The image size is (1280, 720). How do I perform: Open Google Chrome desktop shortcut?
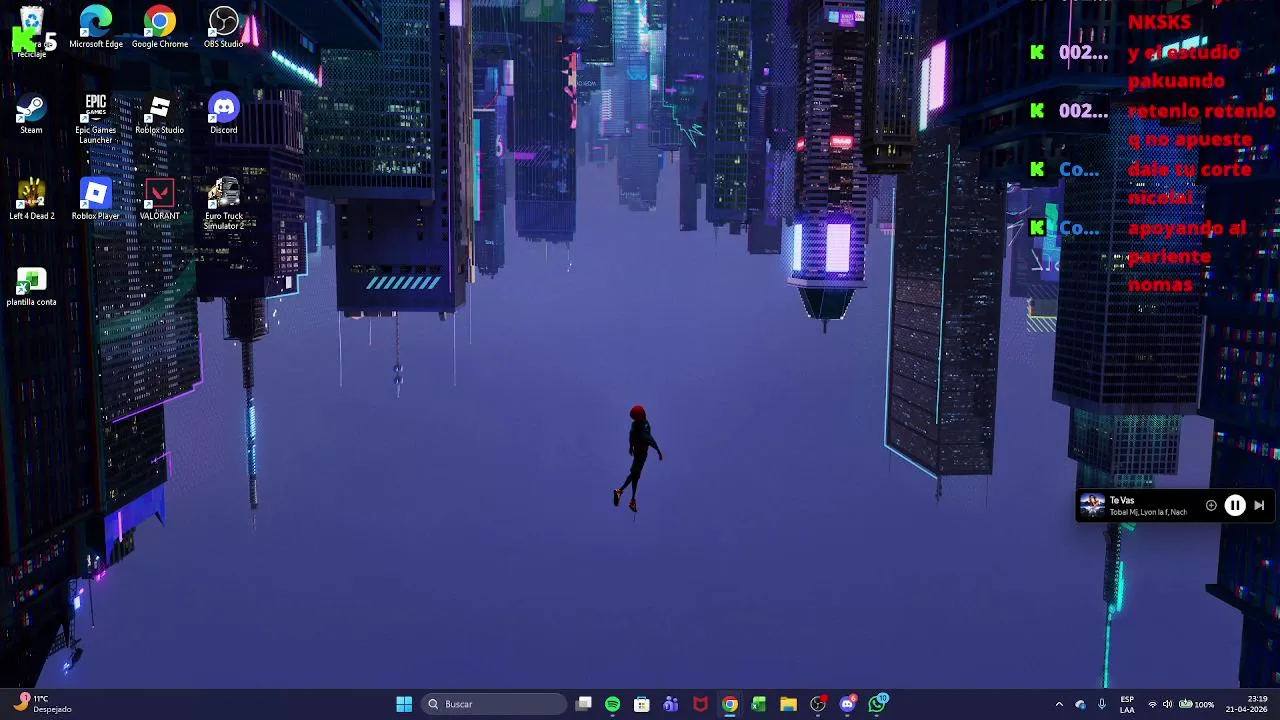(160, 27)
